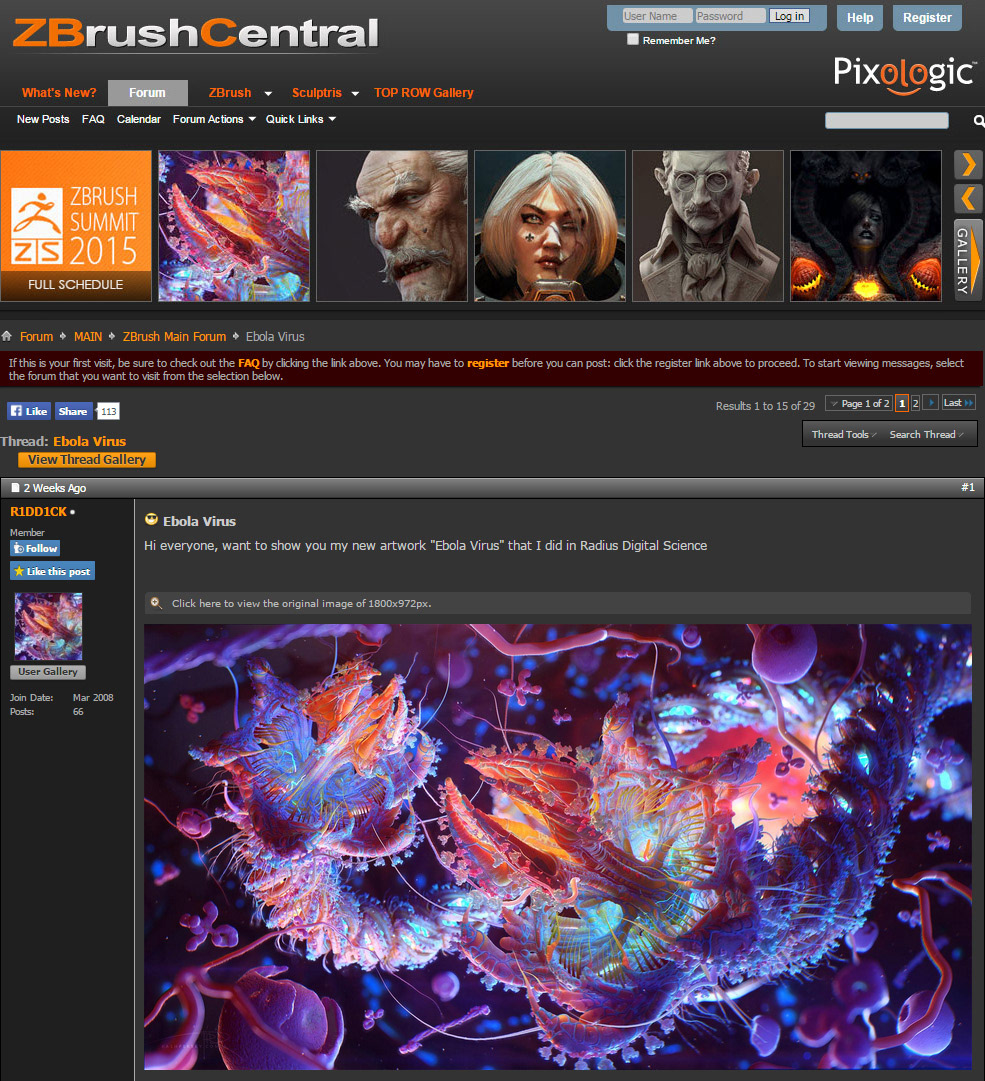Viewport: 985px width, 1081px height.
Task: Click the register link in notice
Action: click(x=488, y=363)
